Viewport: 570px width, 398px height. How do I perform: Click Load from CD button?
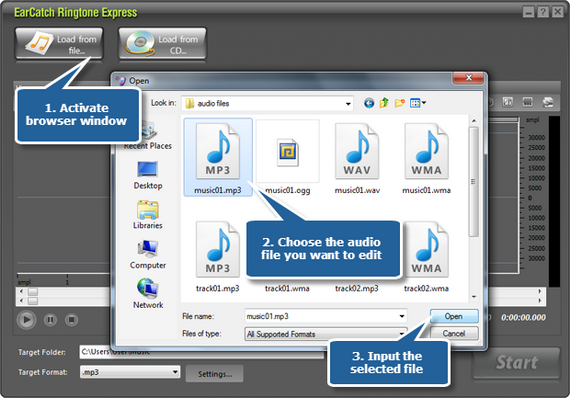162,43
